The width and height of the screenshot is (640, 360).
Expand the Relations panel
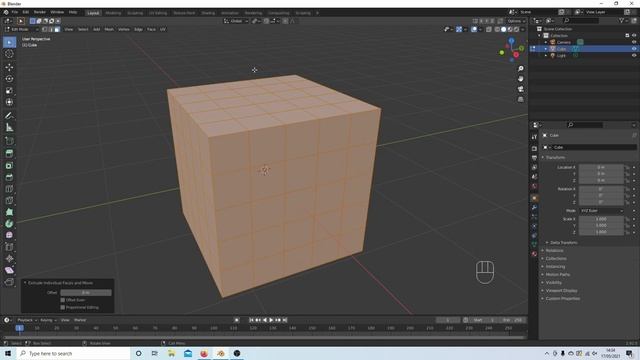554,250
